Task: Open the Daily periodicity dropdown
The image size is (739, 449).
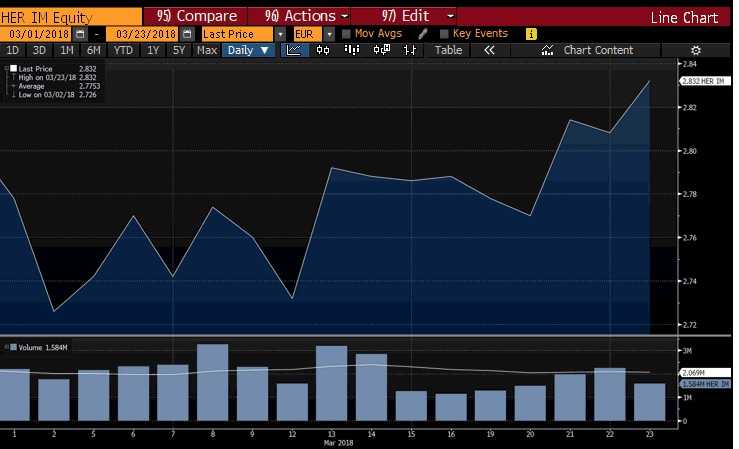Action: [x=248, y=50]
